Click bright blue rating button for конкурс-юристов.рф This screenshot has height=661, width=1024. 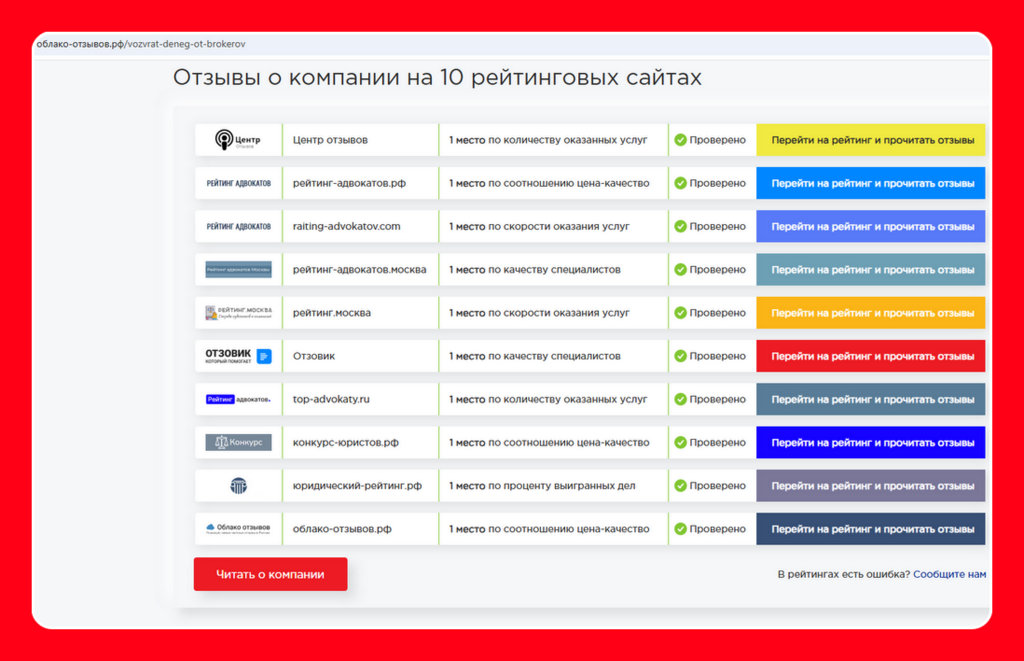click(871, 442)
